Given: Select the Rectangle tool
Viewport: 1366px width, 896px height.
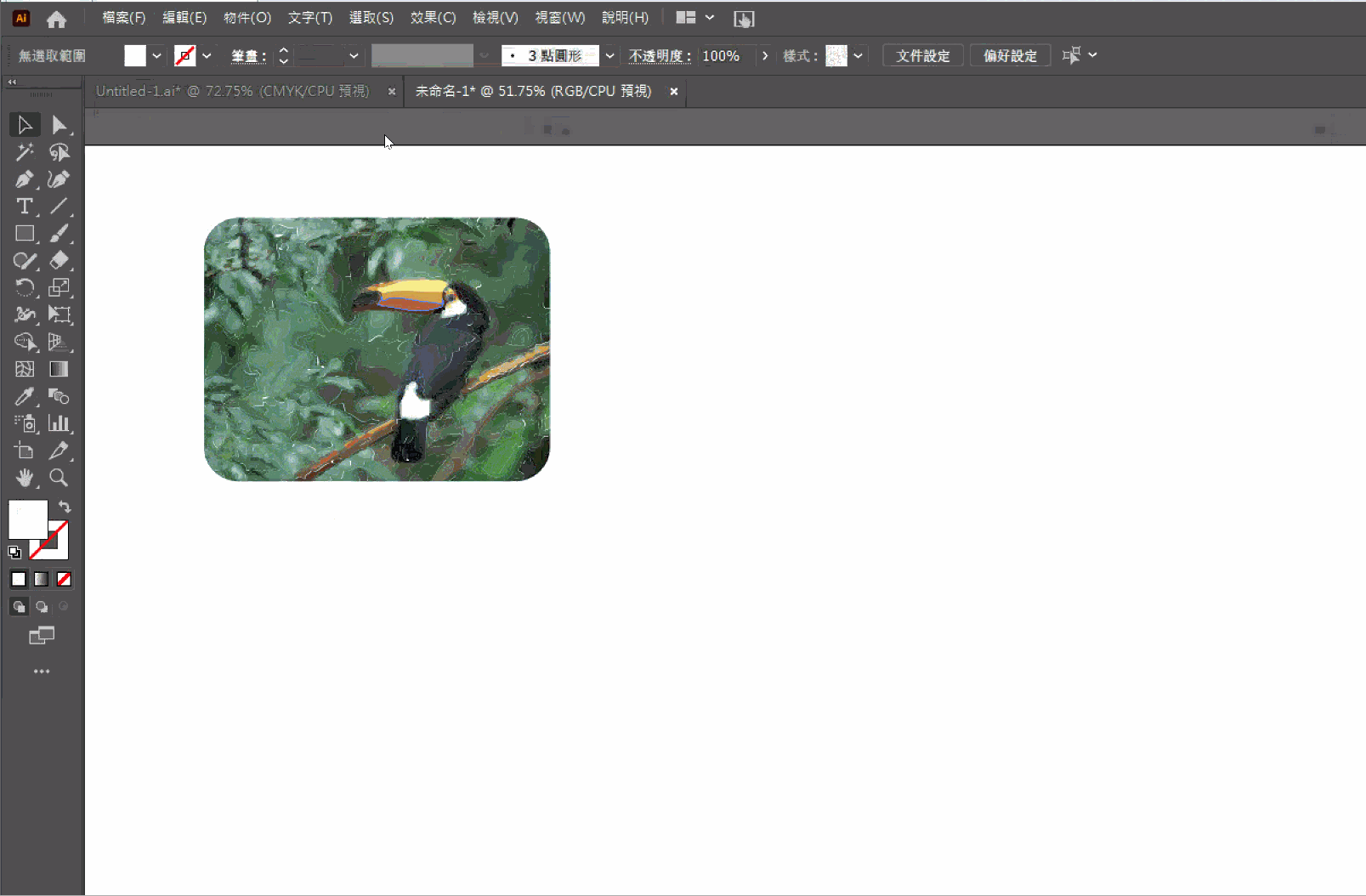Looking at the screenshot, I should pyautogui.click(x=24, y=234).
